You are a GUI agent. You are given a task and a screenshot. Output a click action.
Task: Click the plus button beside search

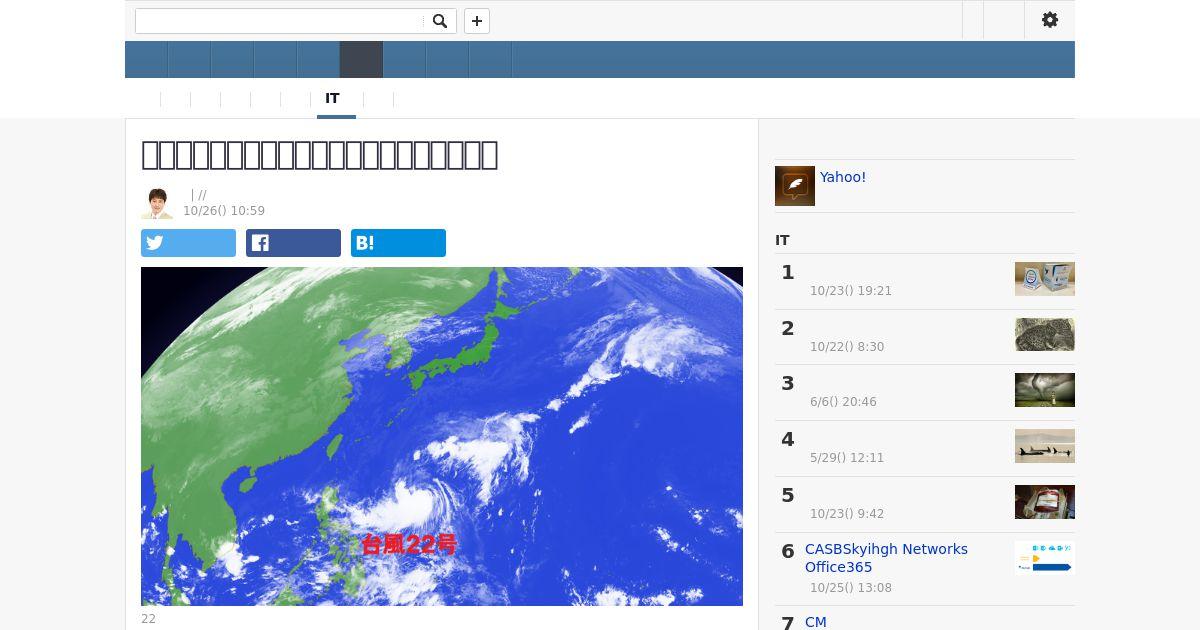(x=477, y=21)
